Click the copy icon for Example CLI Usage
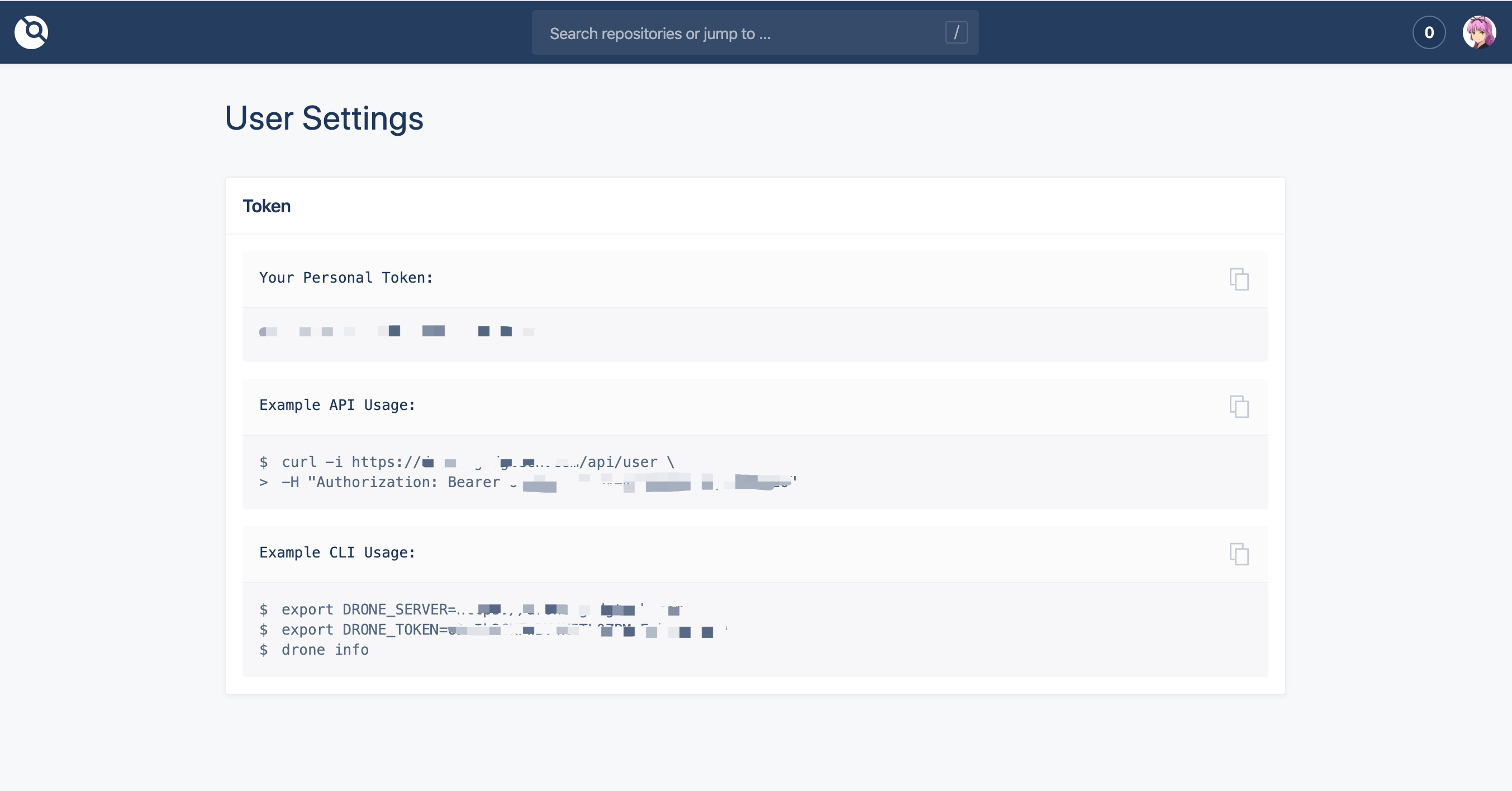Viewport: 1512px width, 791px height. click(x=1238, y=554)
